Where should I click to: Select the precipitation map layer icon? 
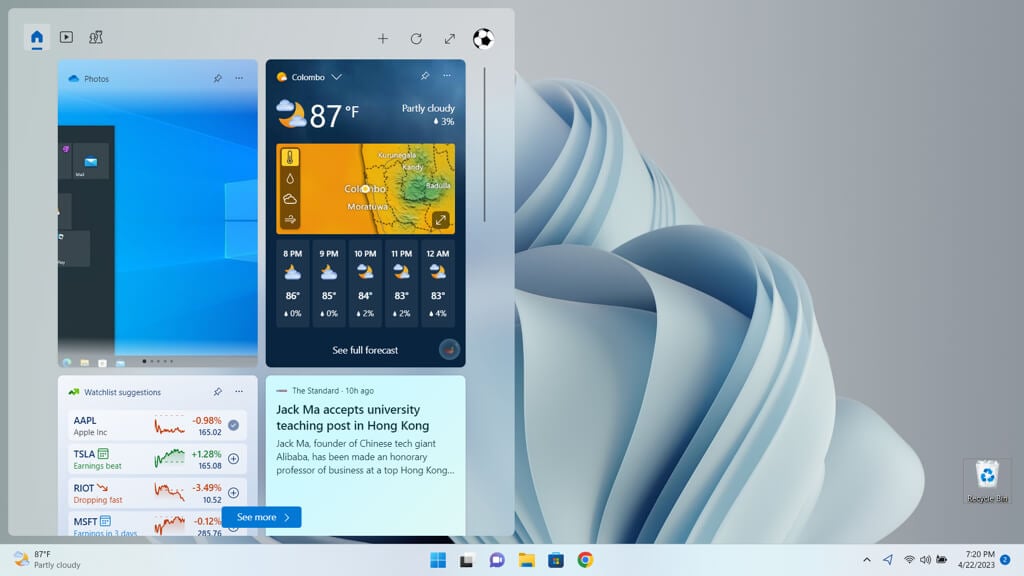pyautogui.click(x=290, y=178)
